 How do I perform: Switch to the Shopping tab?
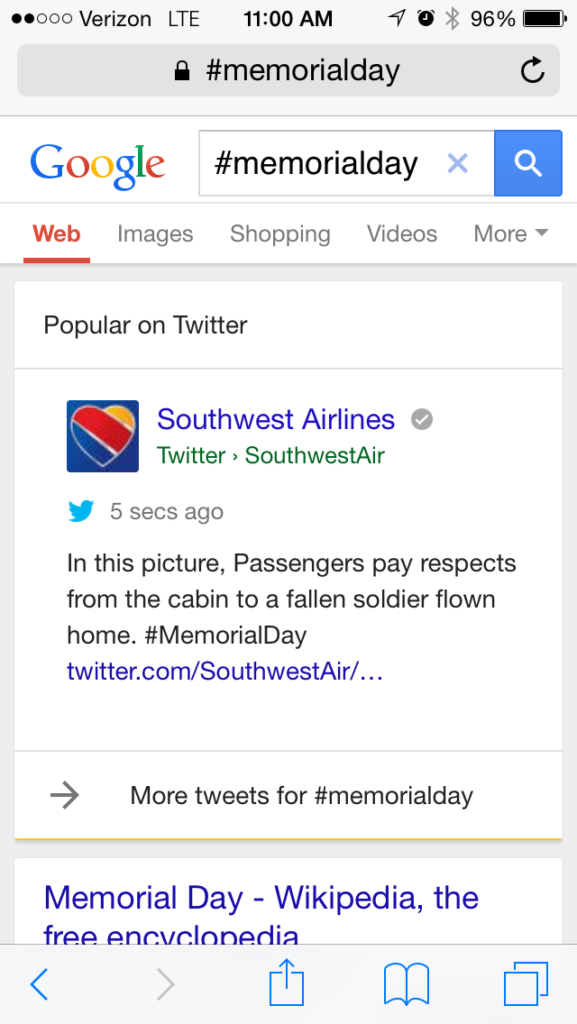point(280,234)
